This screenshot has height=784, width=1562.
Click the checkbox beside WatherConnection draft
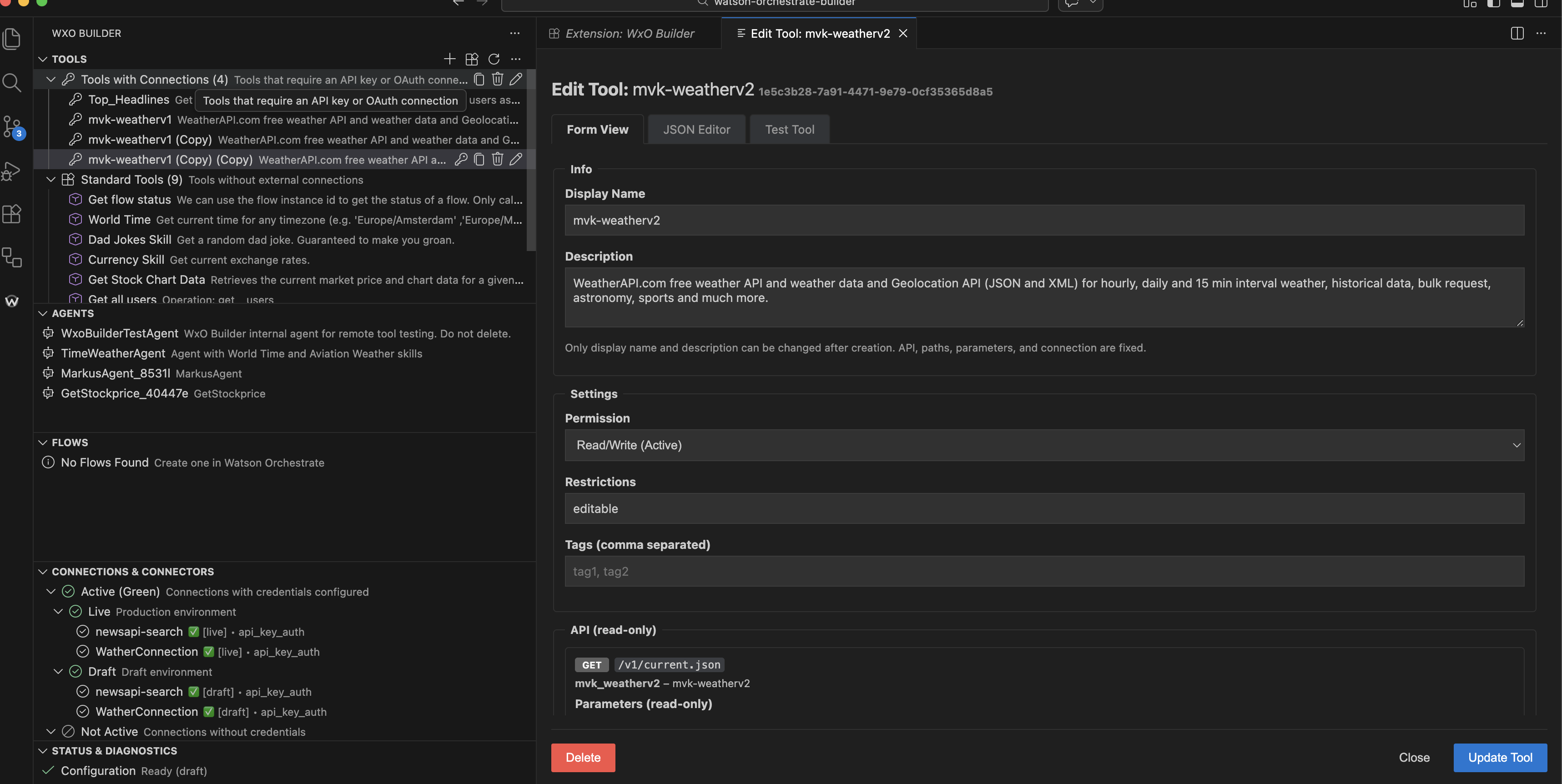(210, 712)
